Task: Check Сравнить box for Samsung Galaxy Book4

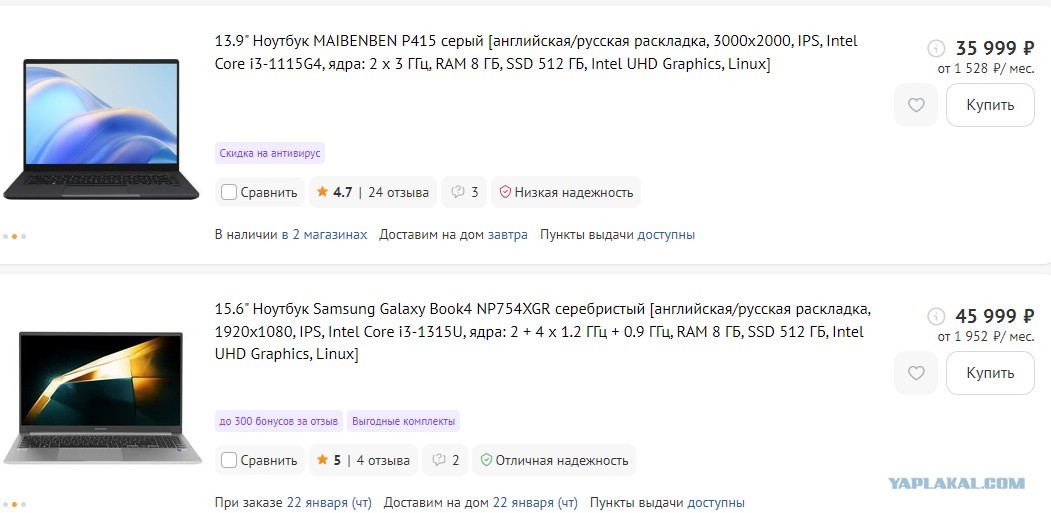Action: click(x=229, y=461)
